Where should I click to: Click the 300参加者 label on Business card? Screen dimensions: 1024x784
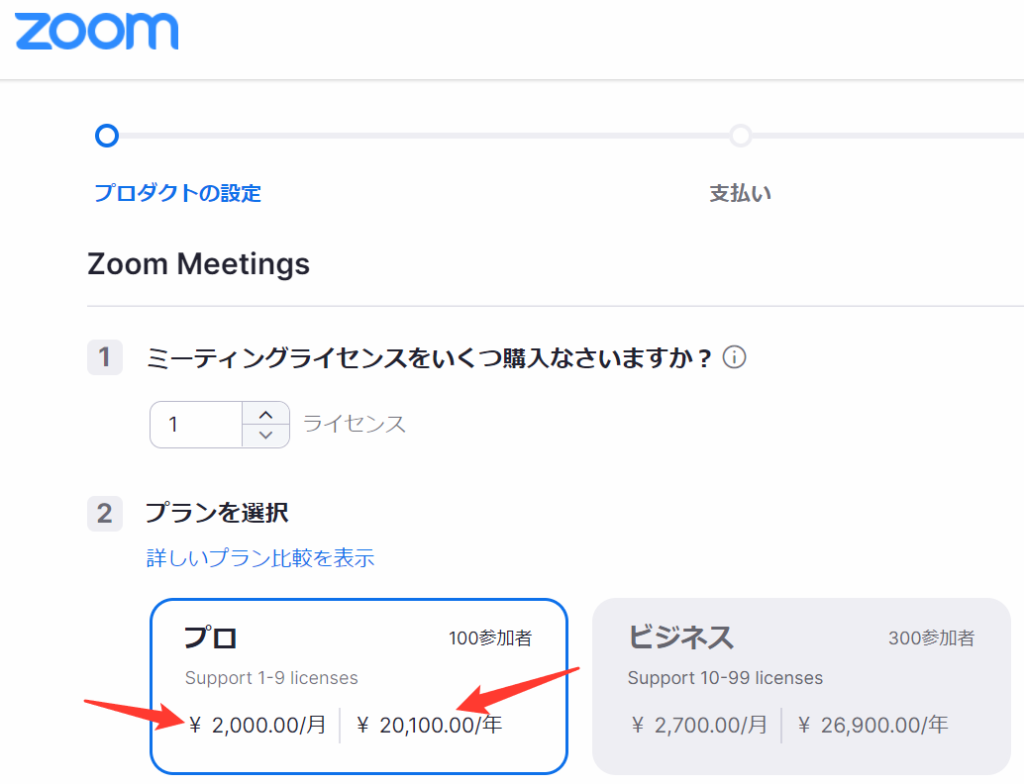[x=931, y=638]
